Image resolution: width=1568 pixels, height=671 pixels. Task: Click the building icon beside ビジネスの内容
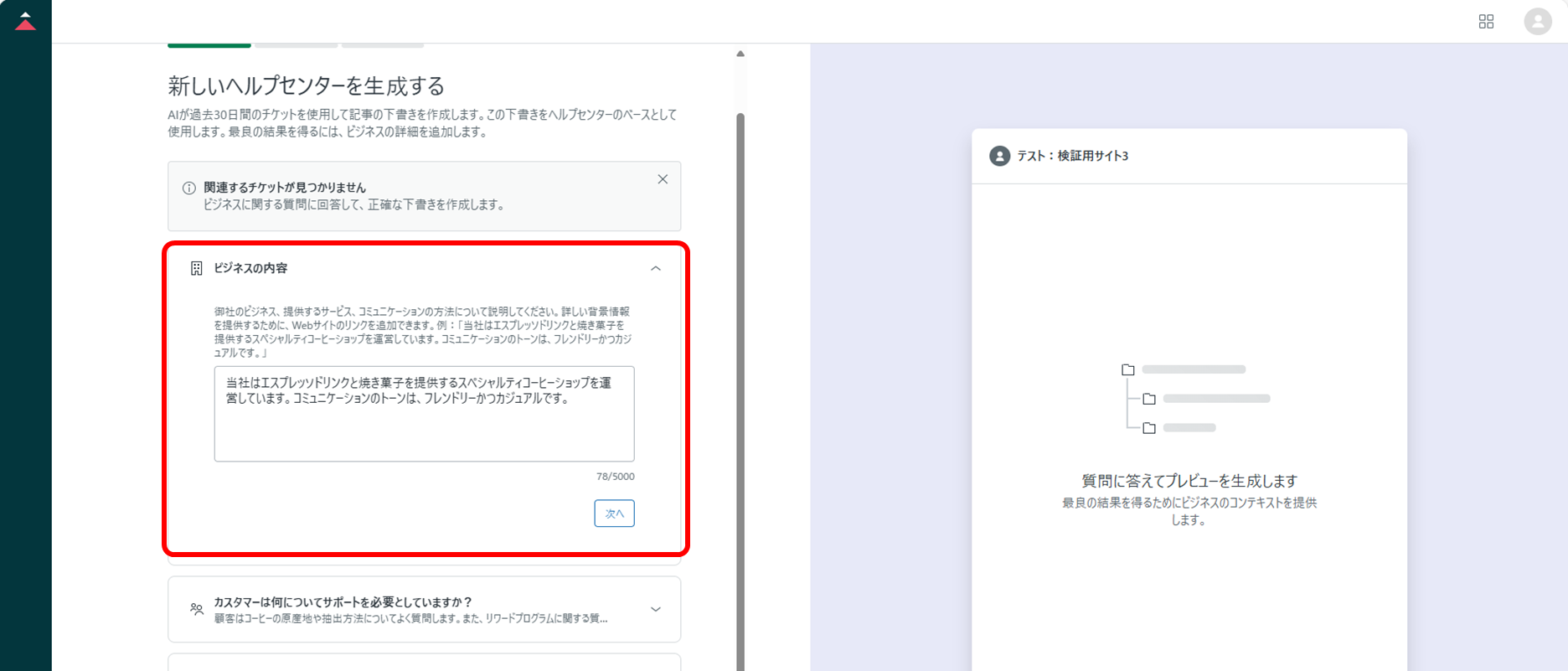197,268
